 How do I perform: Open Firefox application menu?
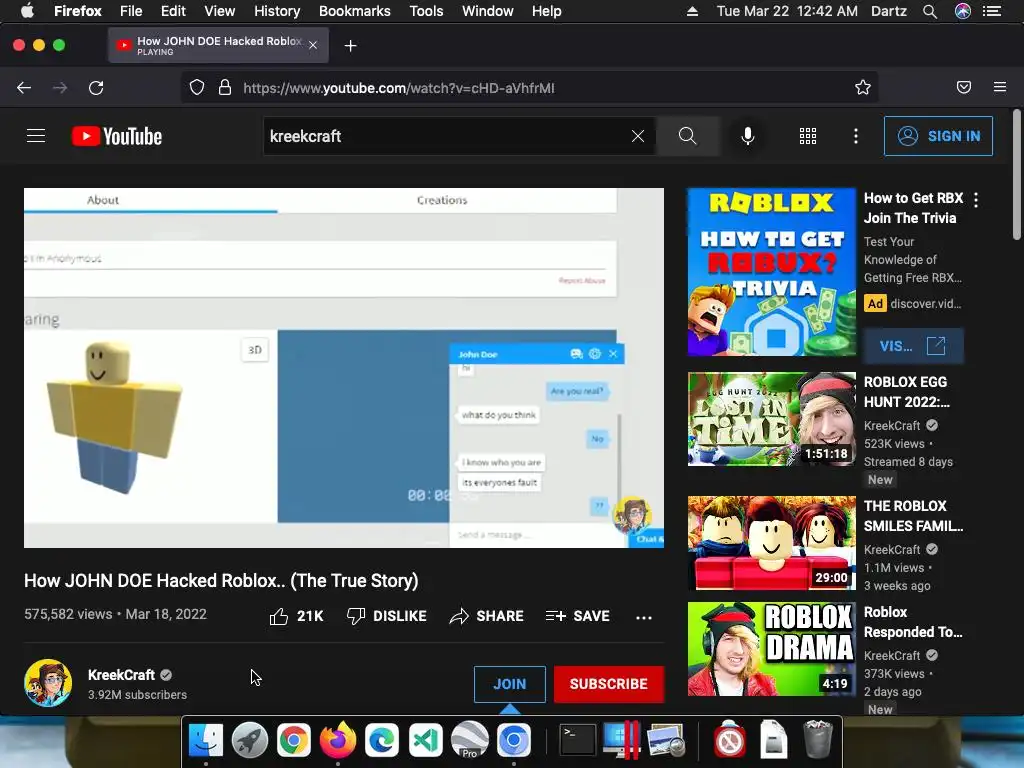(1000, 88)
